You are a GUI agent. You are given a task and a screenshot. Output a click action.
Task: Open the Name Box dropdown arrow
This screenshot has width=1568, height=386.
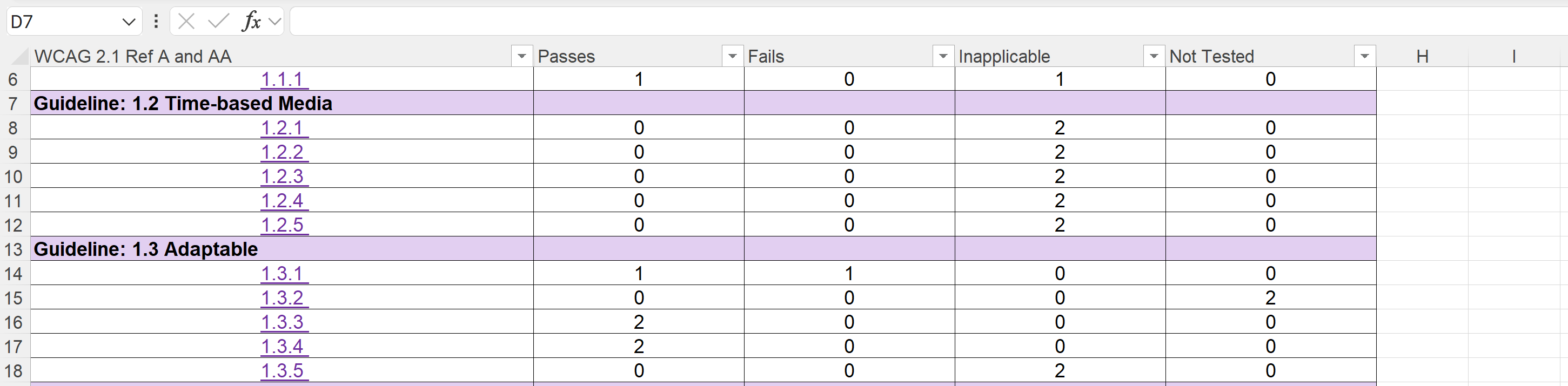[x=129, y=23]
